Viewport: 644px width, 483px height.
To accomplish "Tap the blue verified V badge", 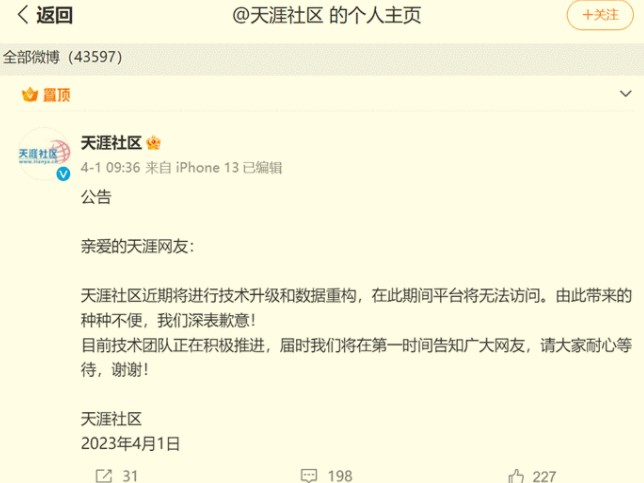I will [x=63, y=174].
